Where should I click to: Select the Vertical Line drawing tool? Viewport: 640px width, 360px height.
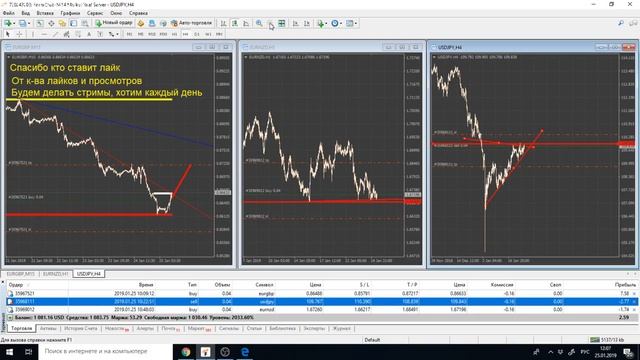33,34
